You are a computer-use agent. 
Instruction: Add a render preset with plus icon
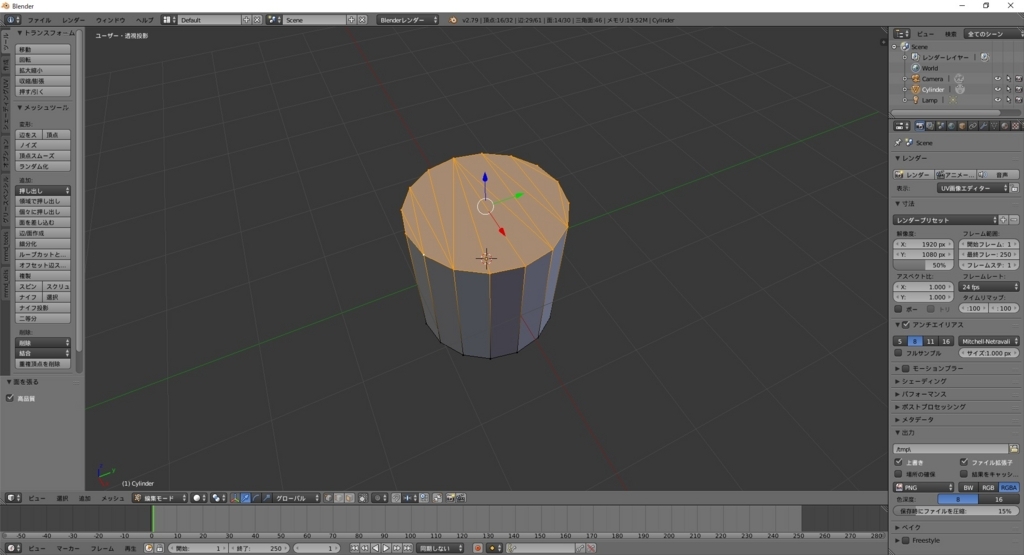[x=1004, y=220]
